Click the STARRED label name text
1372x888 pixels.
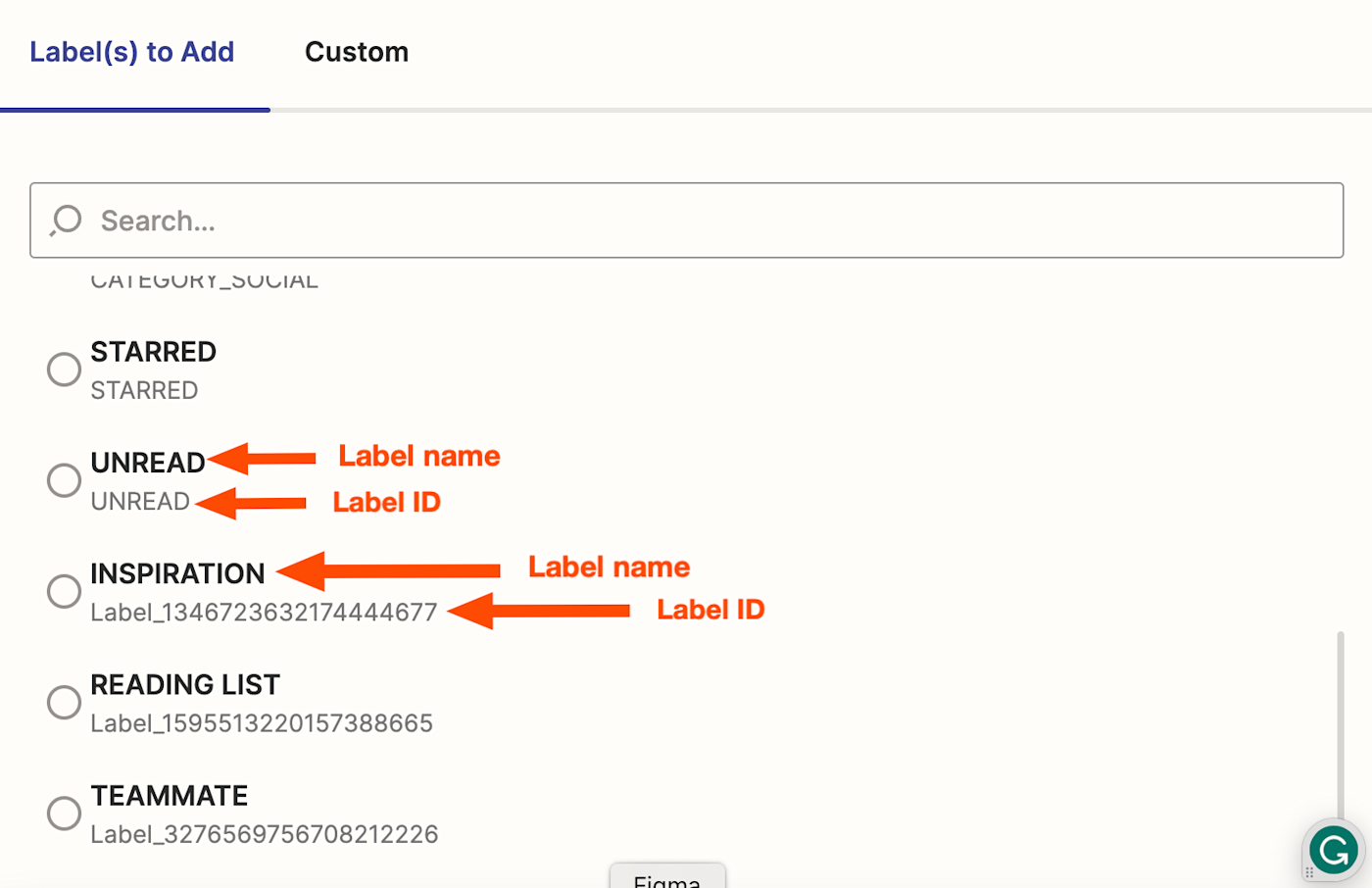(153, 352)
